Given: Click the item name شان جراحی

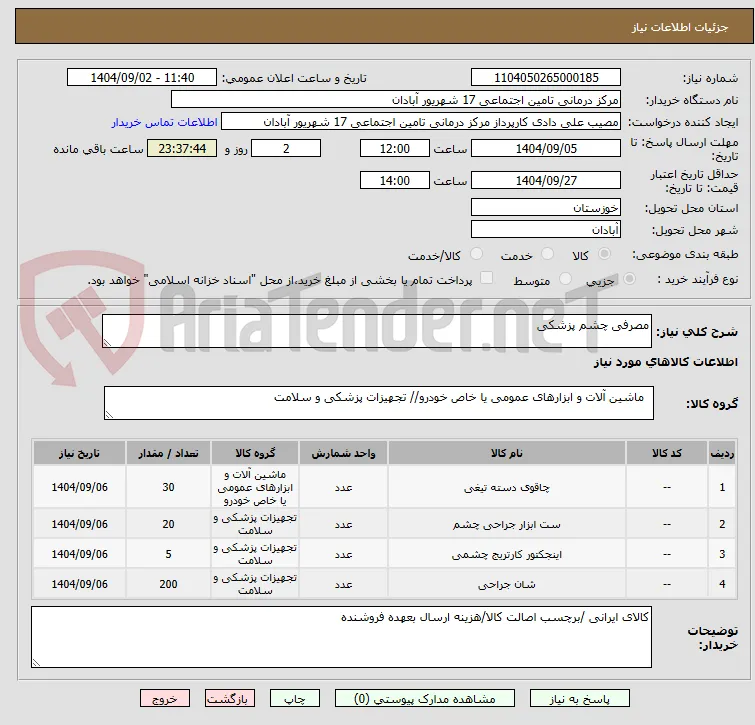Looking at the screenshot, I should (507, 584).
